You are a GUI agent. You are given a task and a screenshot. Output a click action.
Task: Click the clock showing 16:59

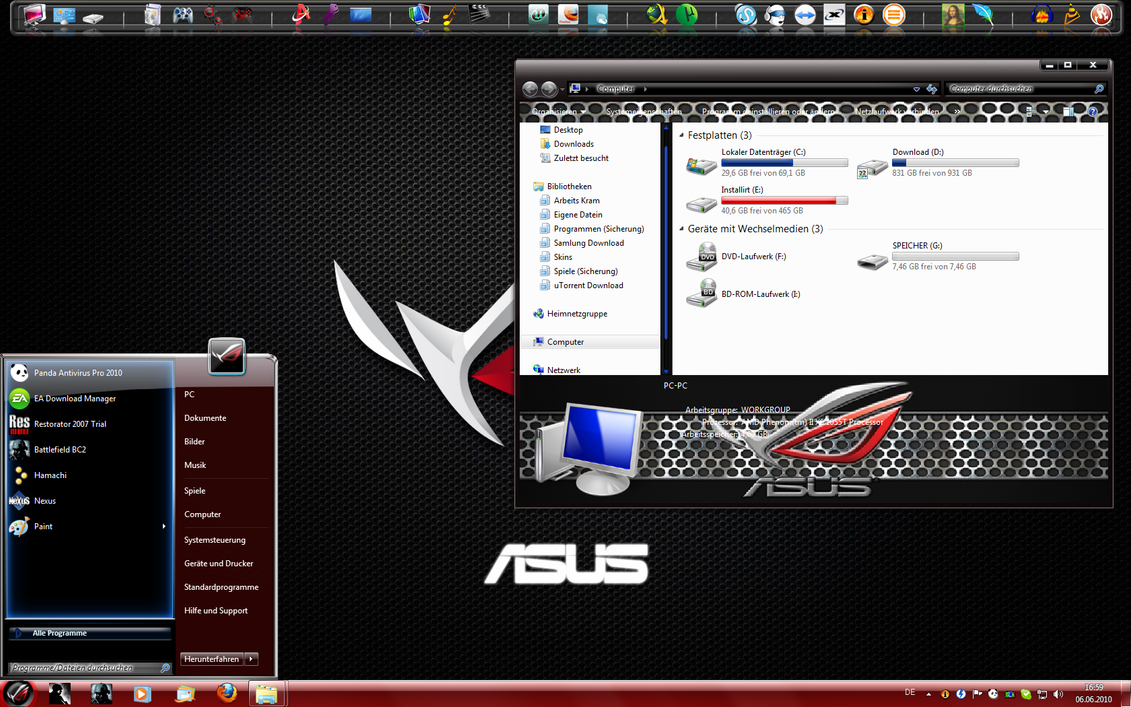[1093, 688]
